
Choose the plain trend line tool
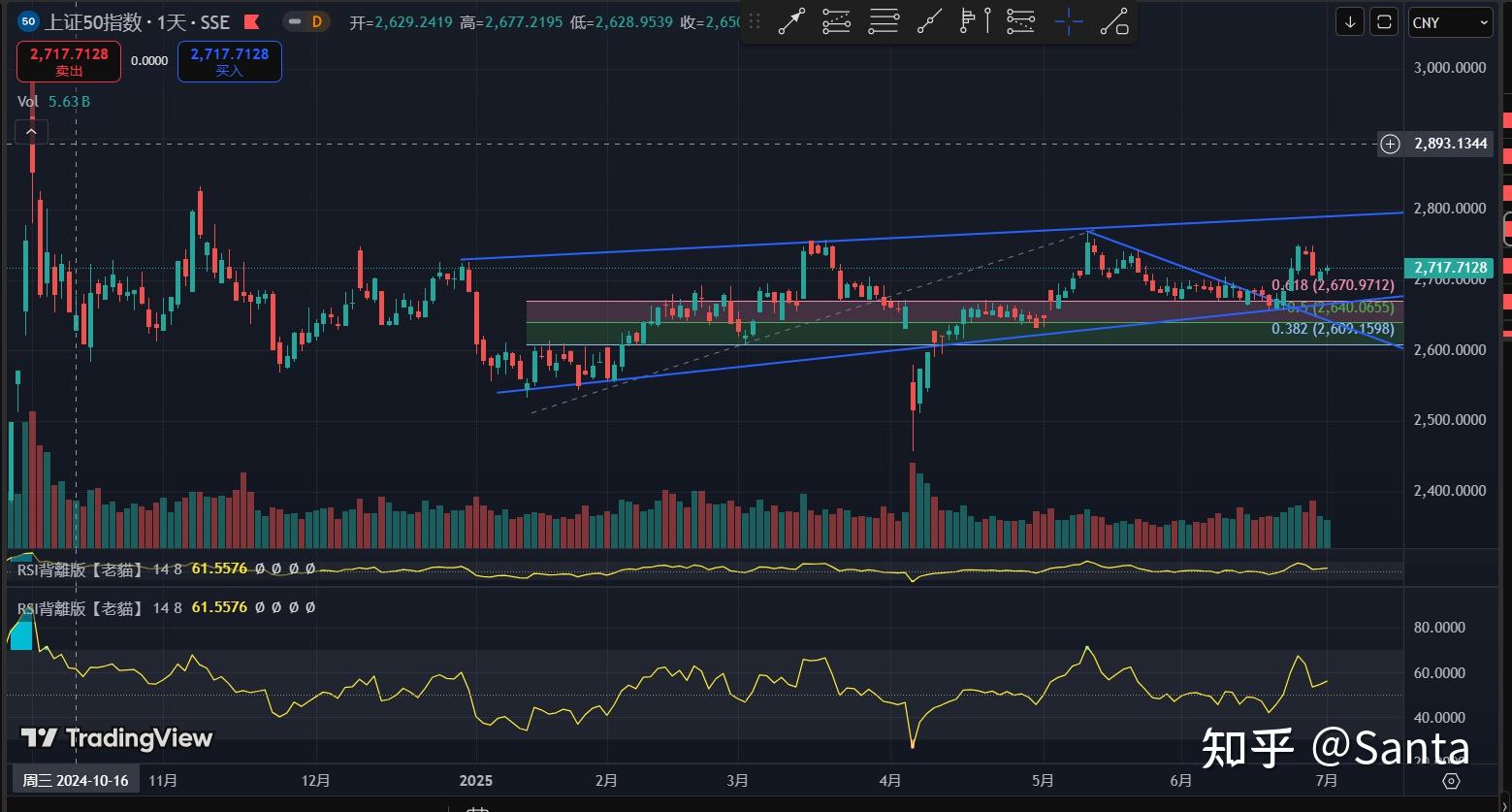point(930,21)
